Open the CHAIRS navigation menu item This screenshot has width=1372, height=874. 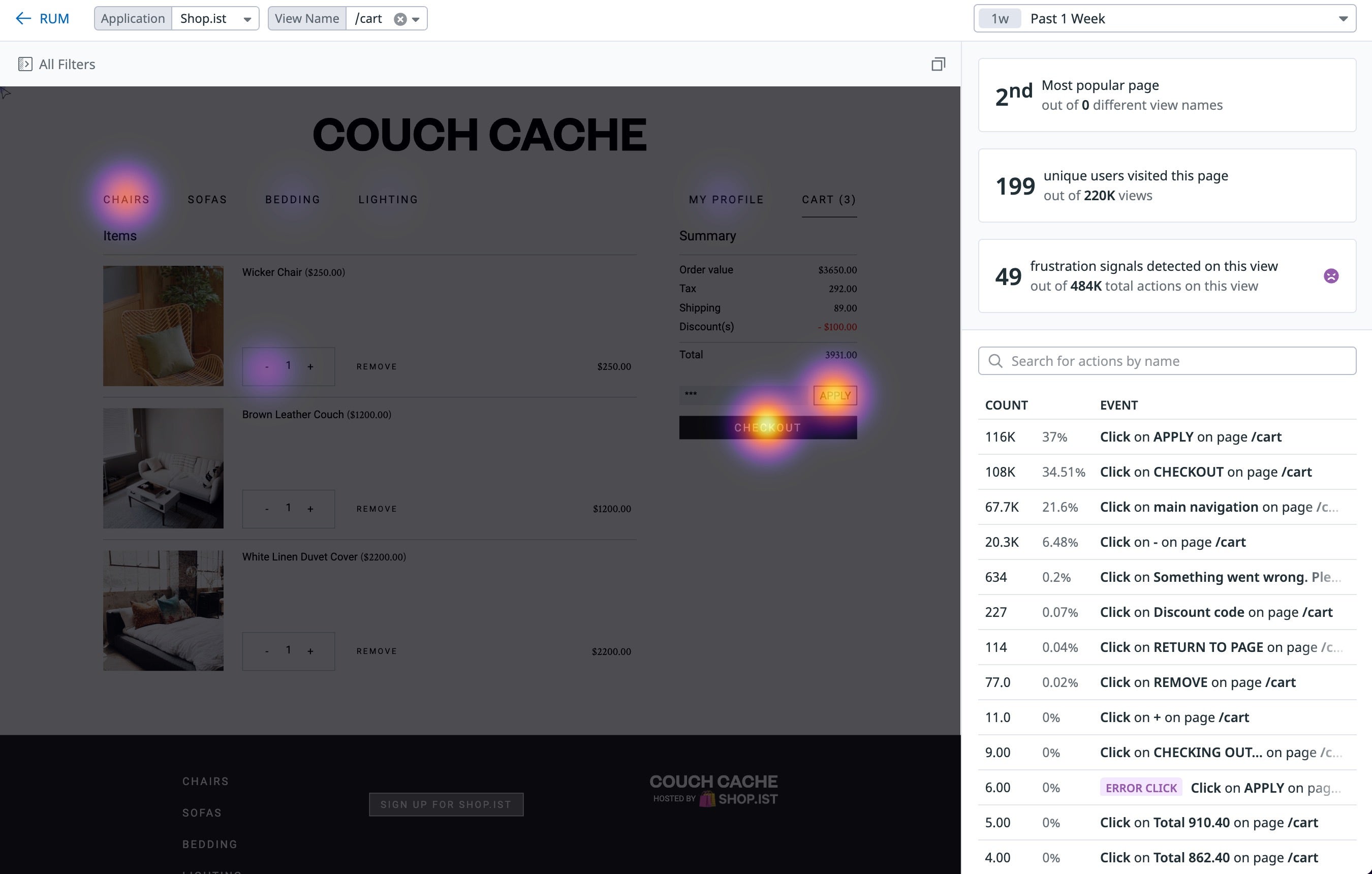click(126, 199)
